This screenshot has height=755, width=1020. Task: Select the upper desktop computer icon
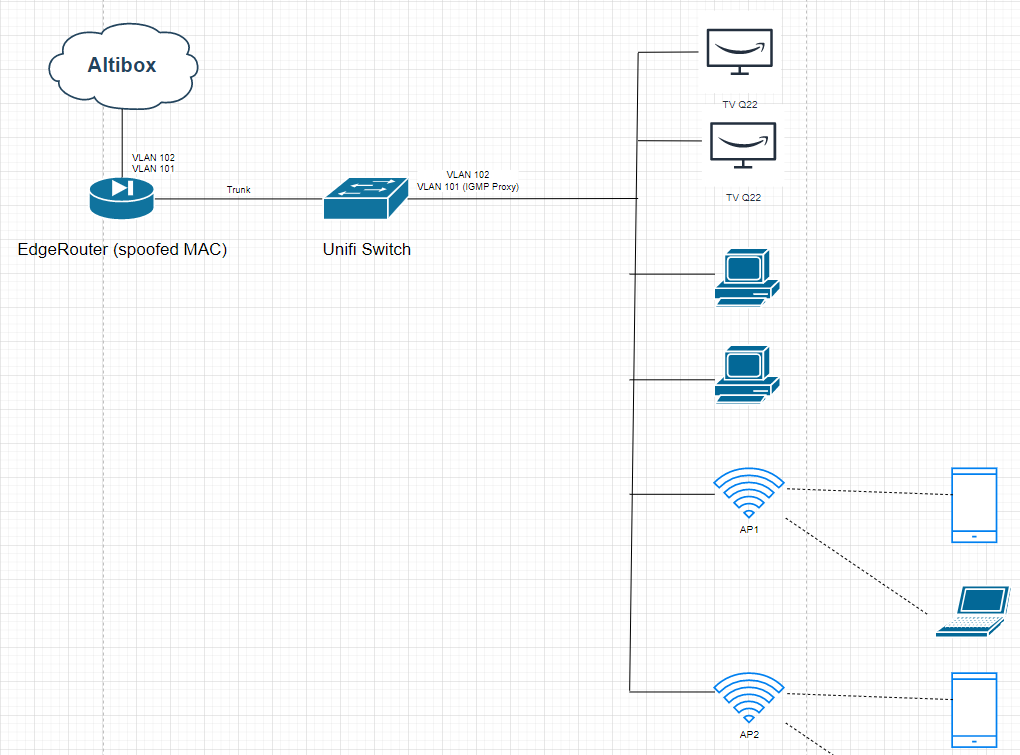click(747, 278)
